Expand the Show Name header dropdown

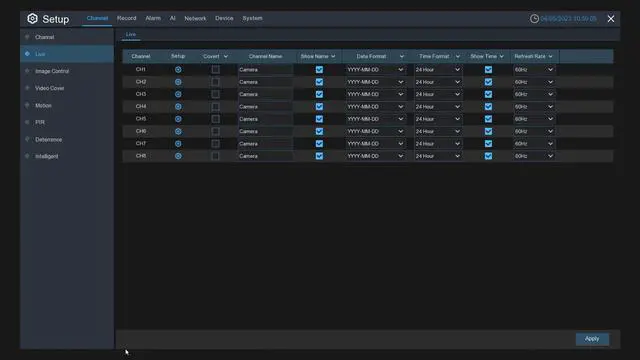click(333, 56)
